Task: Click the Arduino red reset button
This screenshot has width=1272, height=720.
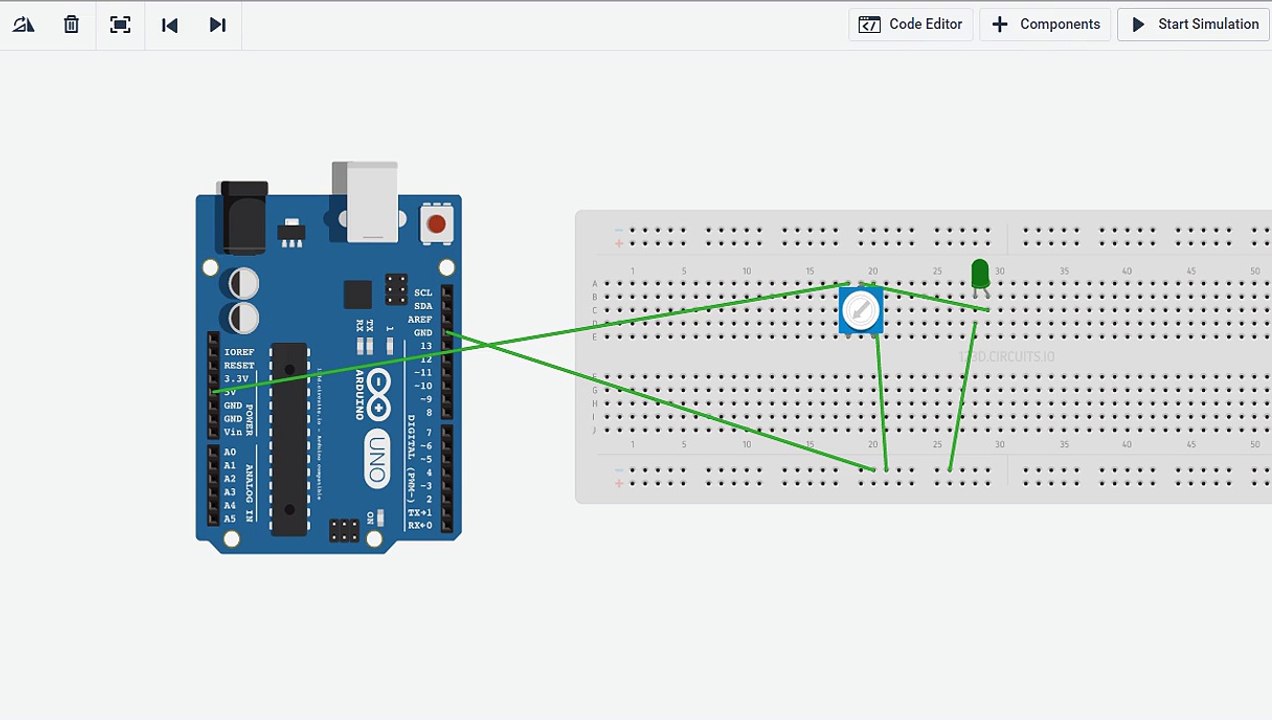Action: click(x=436, y=224)
